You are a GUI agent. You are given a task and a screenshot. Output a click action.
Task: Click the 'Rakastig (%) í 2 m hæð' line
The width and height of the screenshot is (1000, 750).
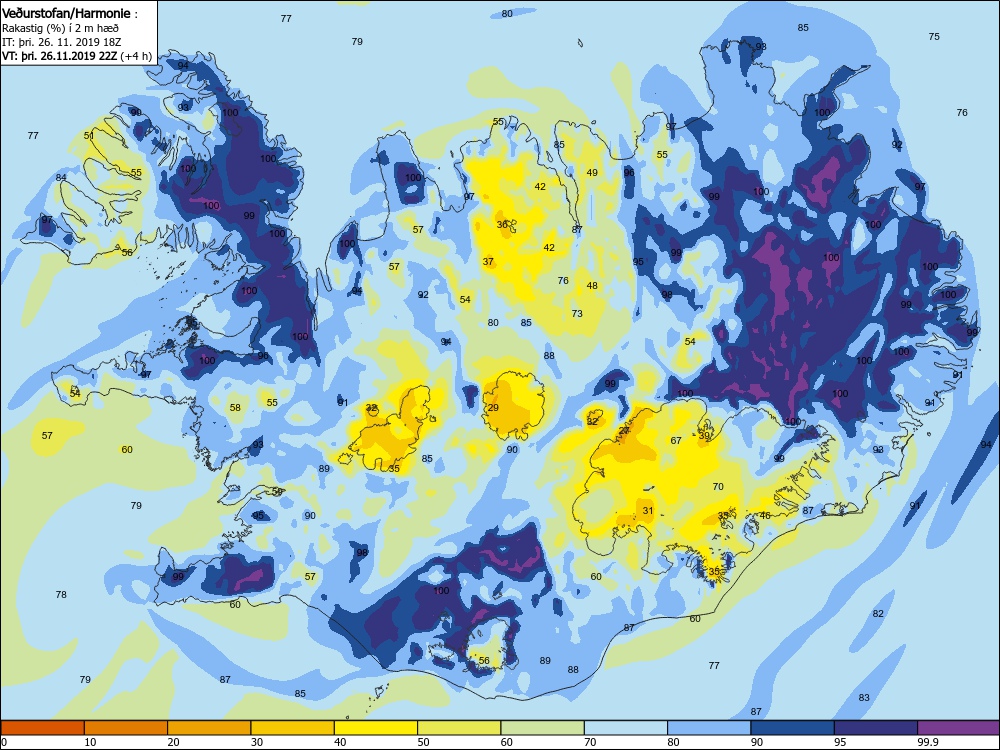coord(61,28)
